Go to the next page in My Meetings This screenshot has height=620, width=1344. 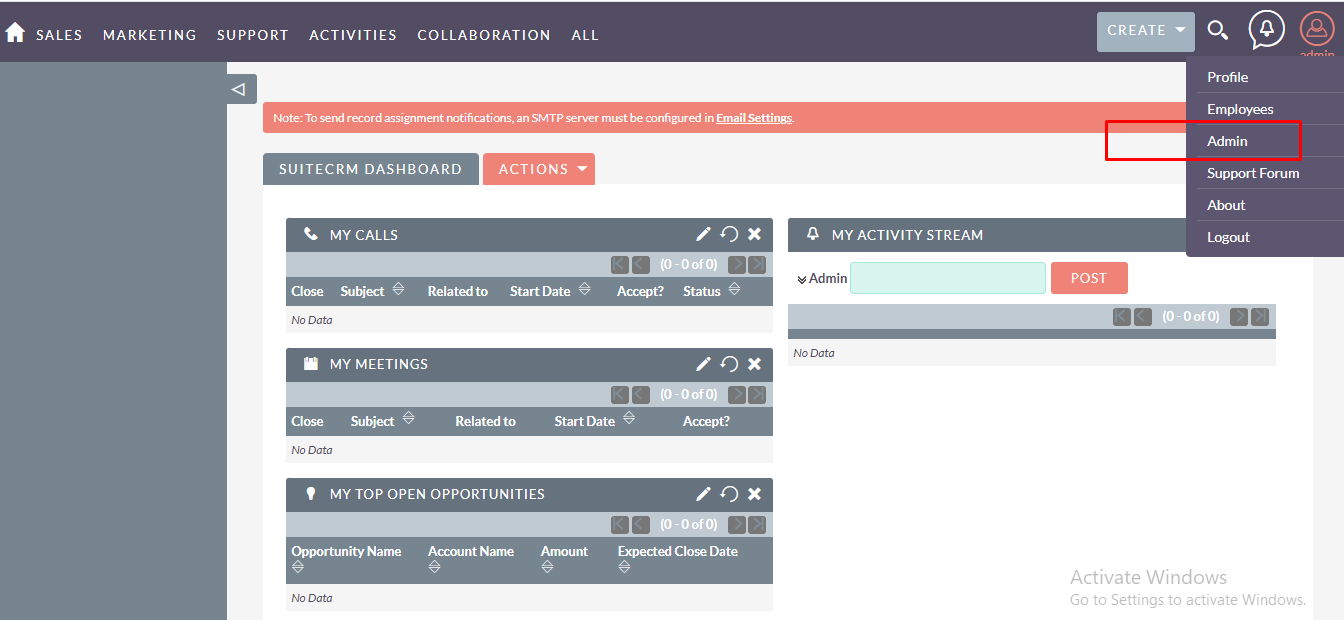(737, 395)
